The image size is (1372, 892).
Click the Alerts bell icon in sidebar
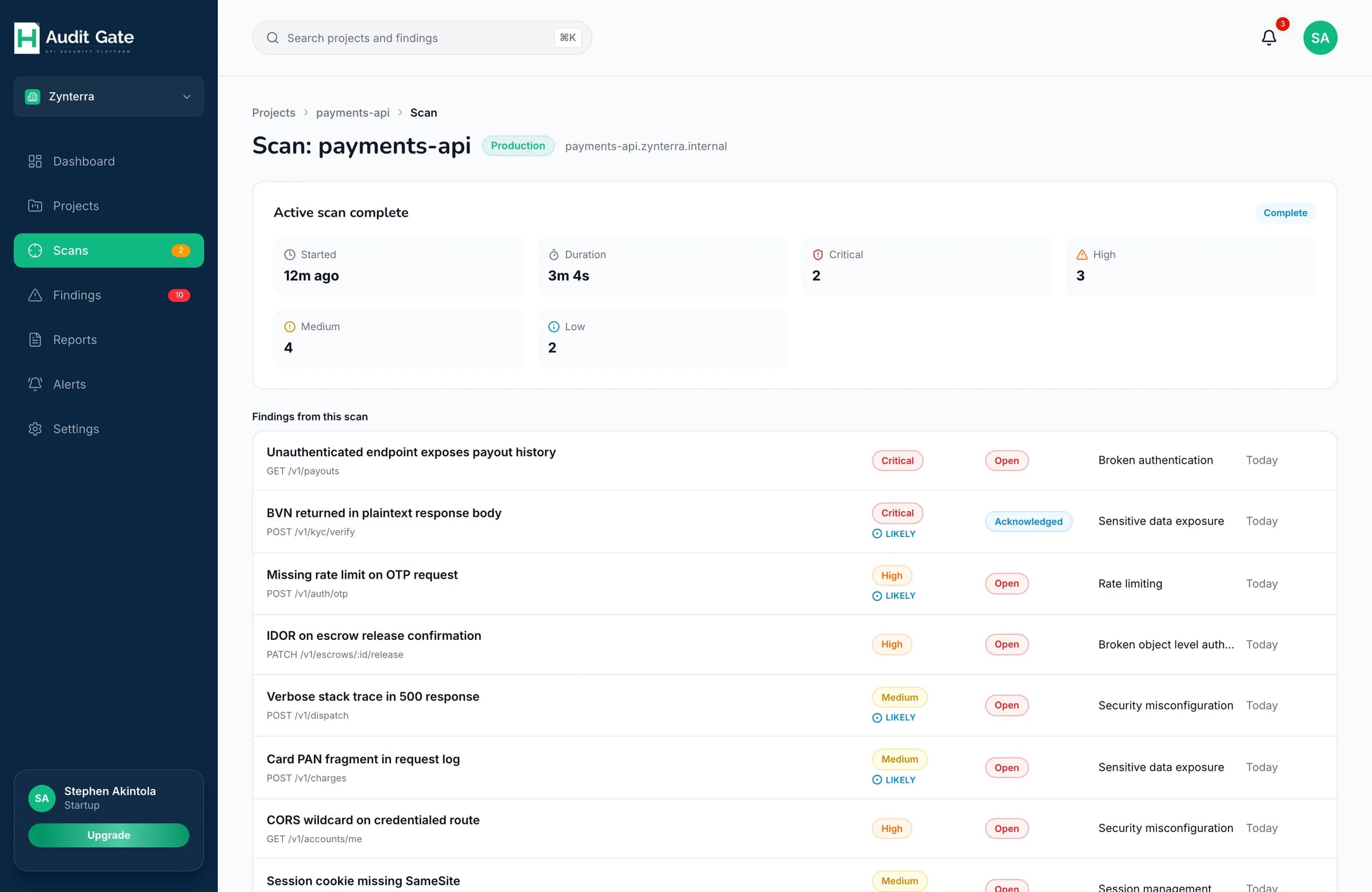35,384
